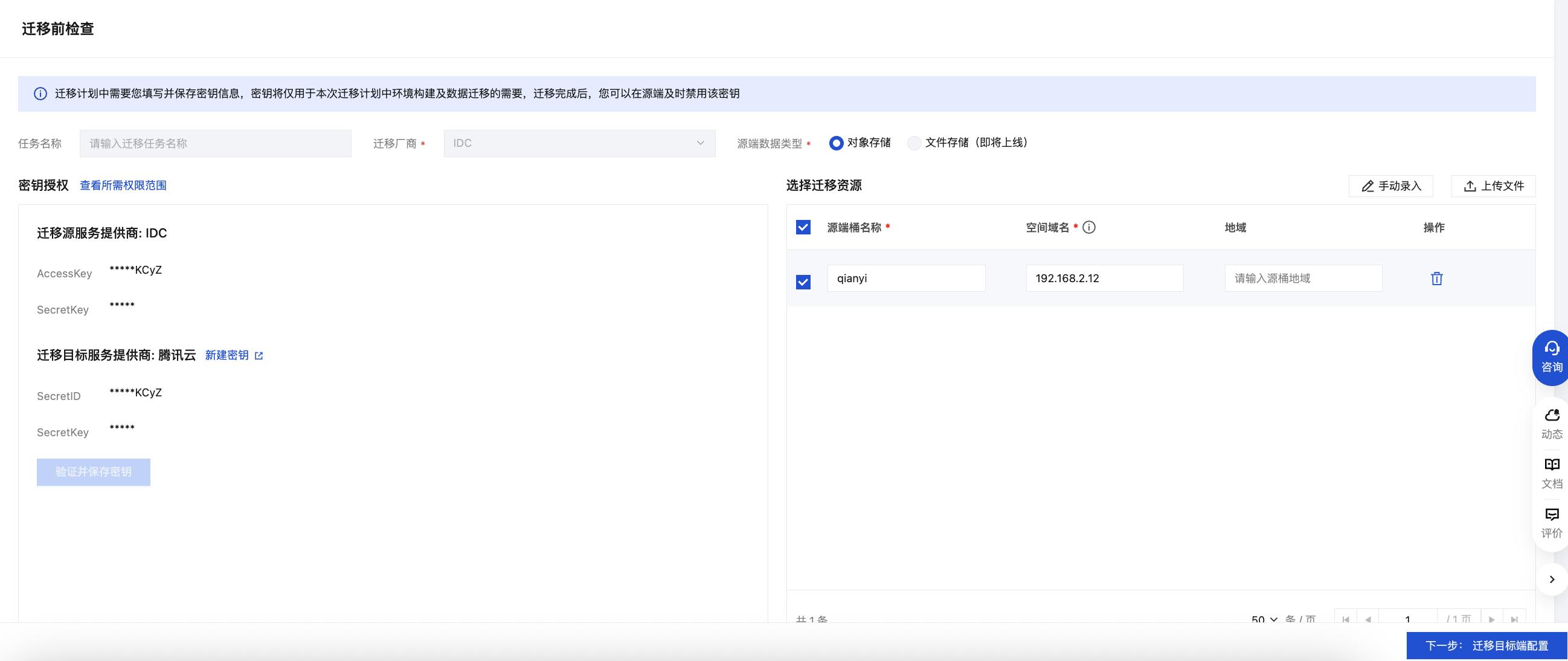Uncheck the qianyi row checkbox

pos(803,282)
